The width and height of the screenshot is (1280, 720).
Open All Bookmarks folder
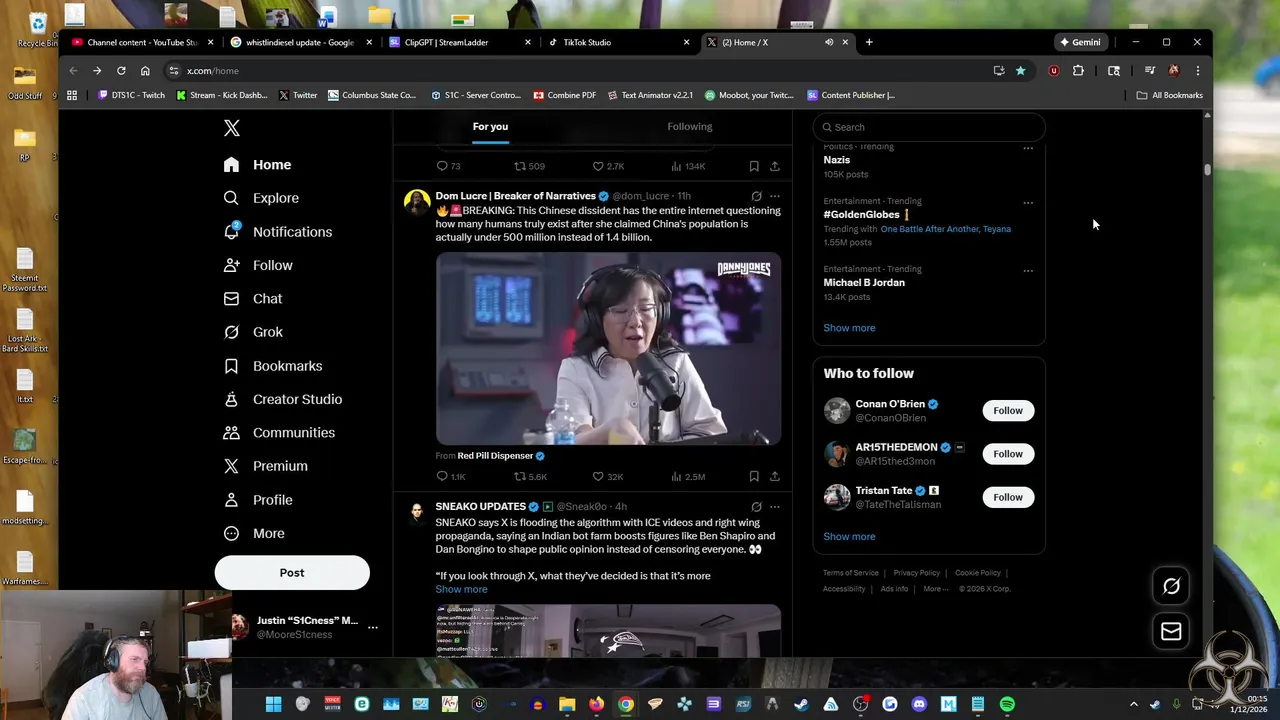[x=1170, y=95]
